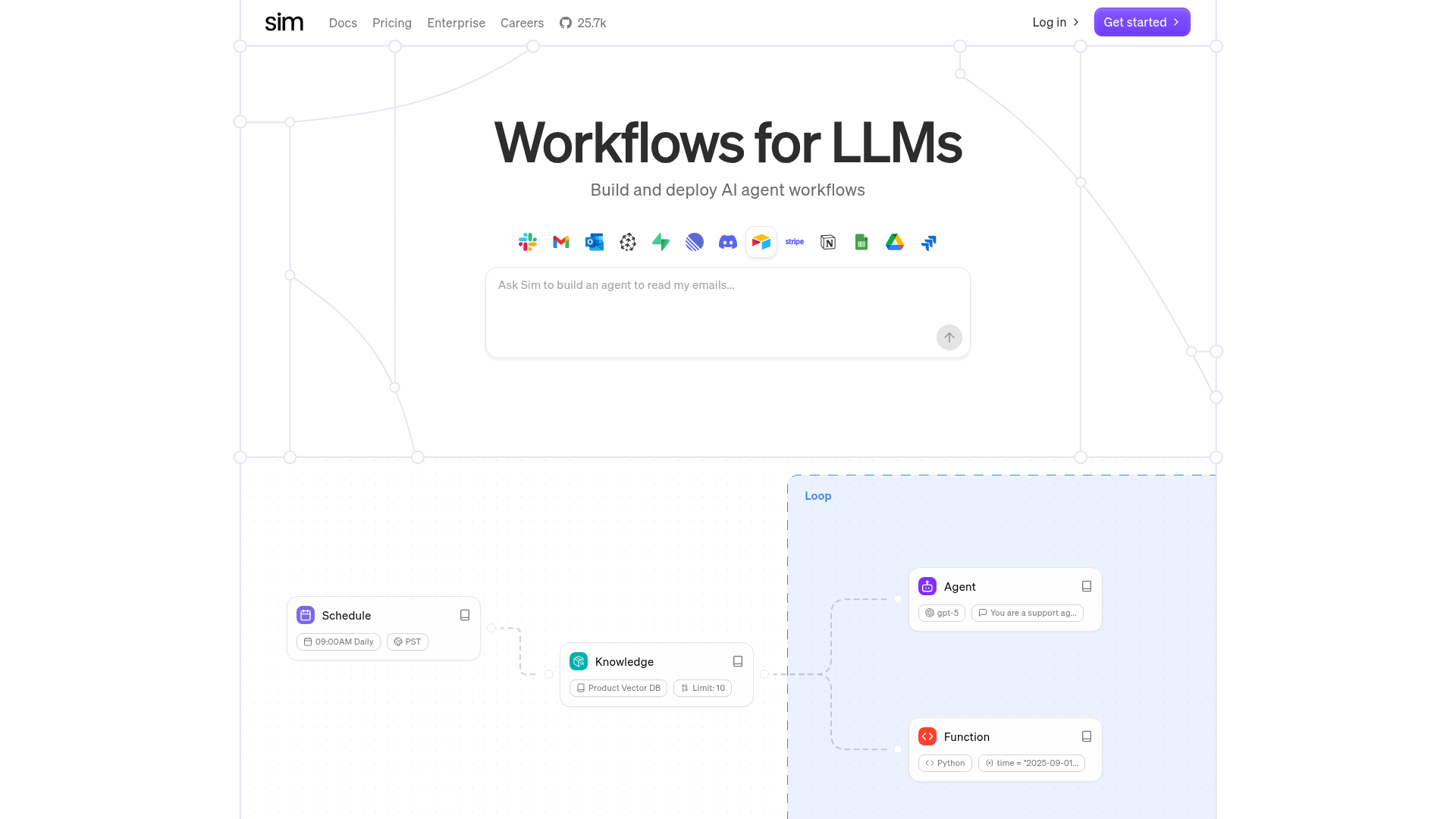Choose the Gmail integration icon

tap(561, 242)
